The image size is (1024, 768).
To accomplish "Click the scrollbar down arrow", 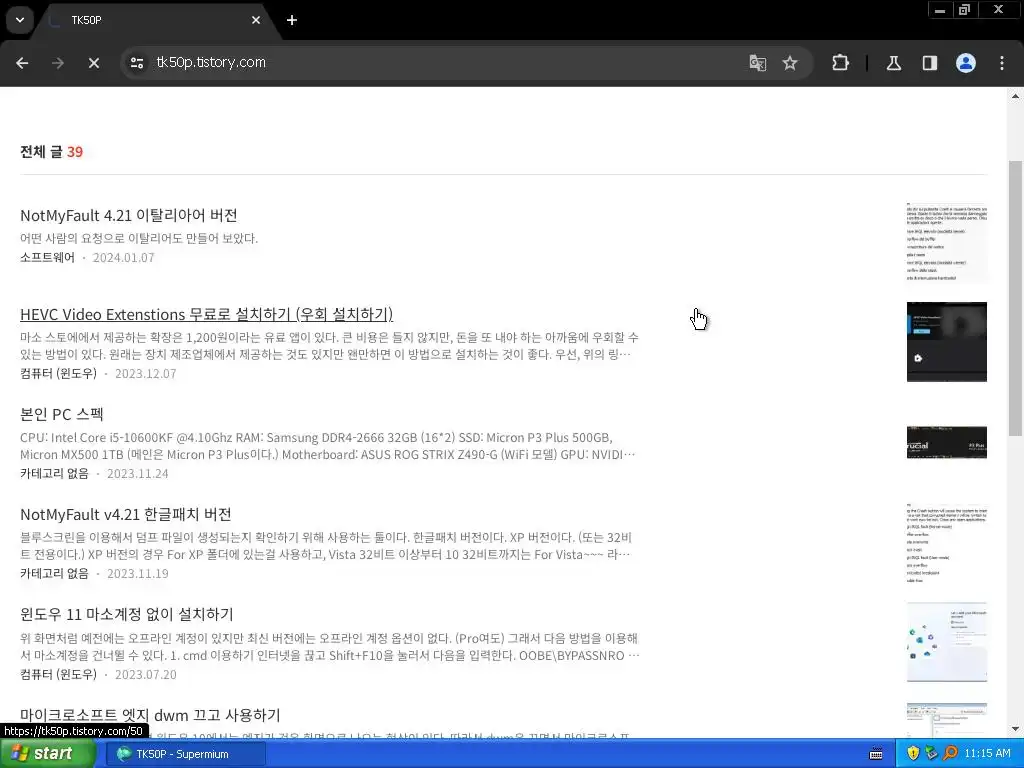I will coord(1015,729).
